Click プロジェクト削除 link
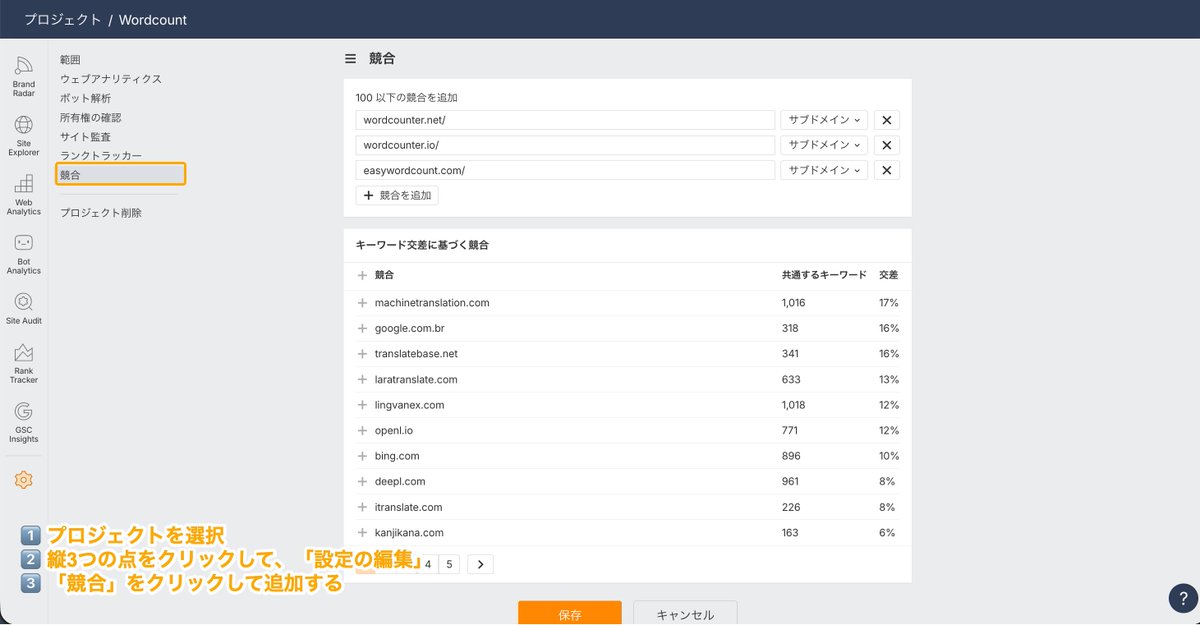 pyautogui.click(x=100, y=213)
